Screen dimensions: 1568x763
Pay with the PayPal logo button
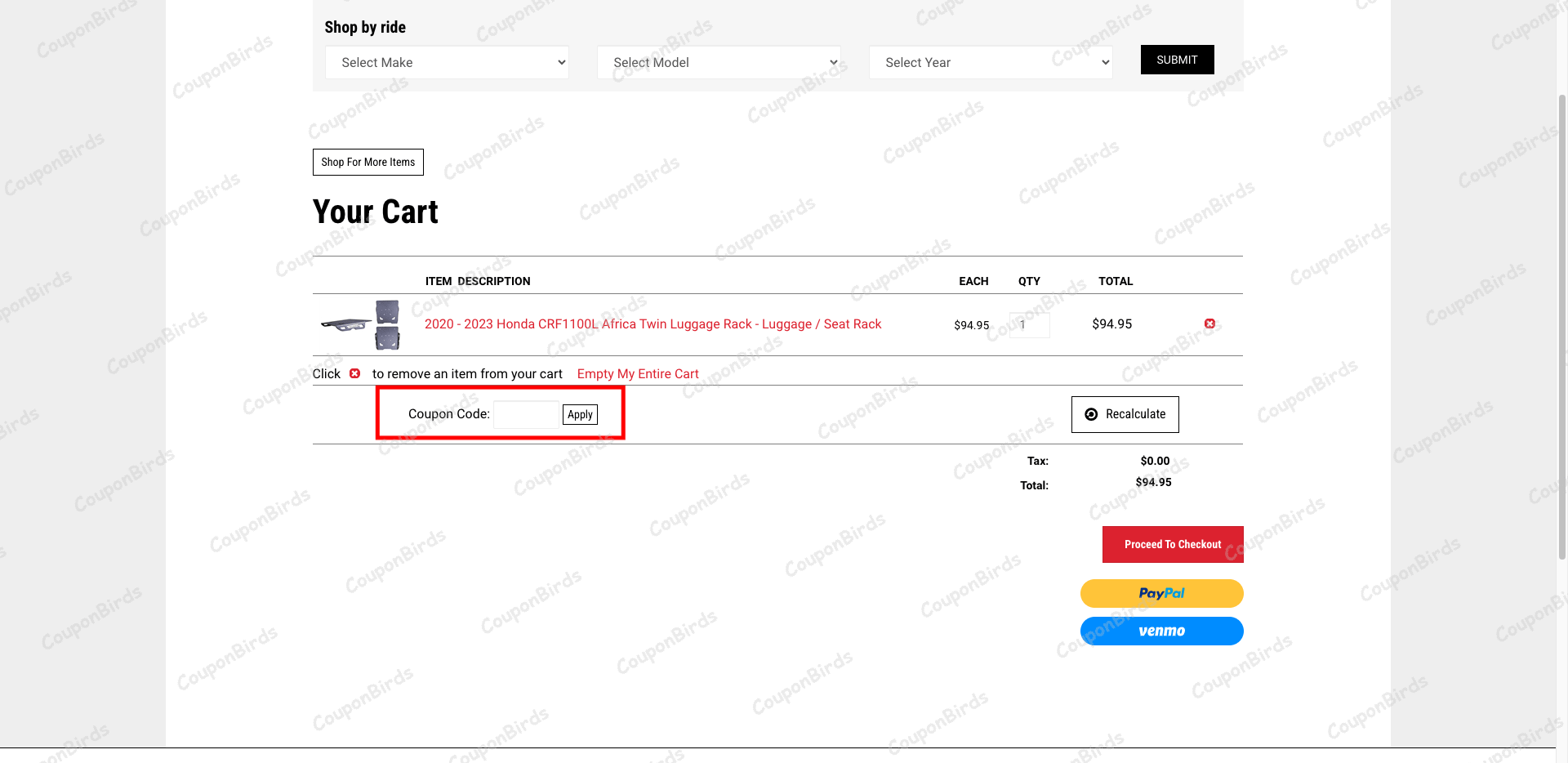point(1161,593)
